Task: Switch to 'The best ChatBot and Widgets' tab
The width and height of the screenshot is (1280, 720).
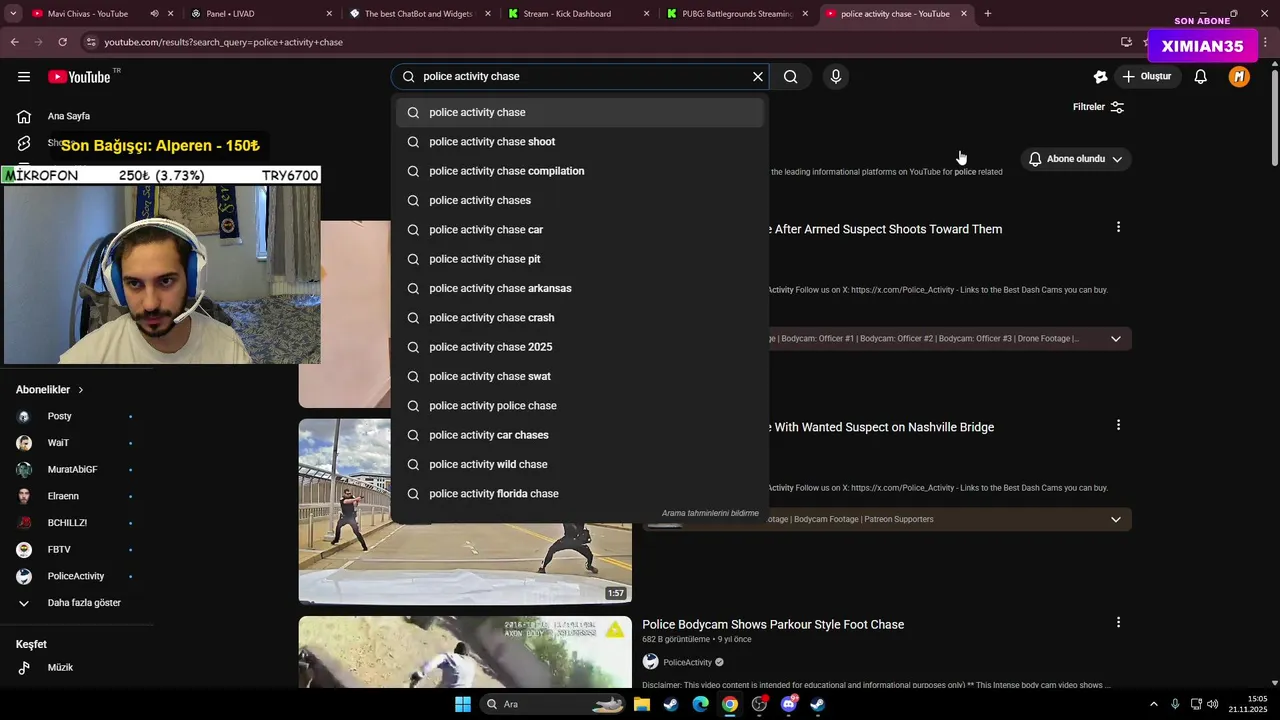Action: [x=420, y=14]
